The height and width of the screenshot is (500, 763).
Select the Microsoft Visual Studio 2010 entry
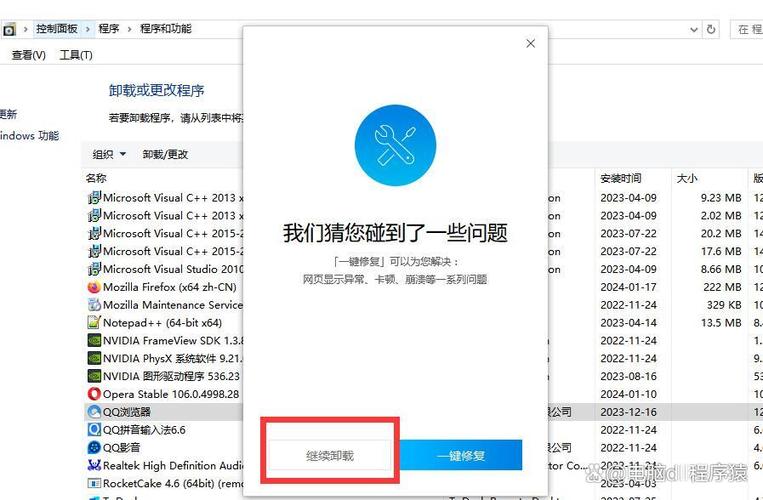click(173, 269)
